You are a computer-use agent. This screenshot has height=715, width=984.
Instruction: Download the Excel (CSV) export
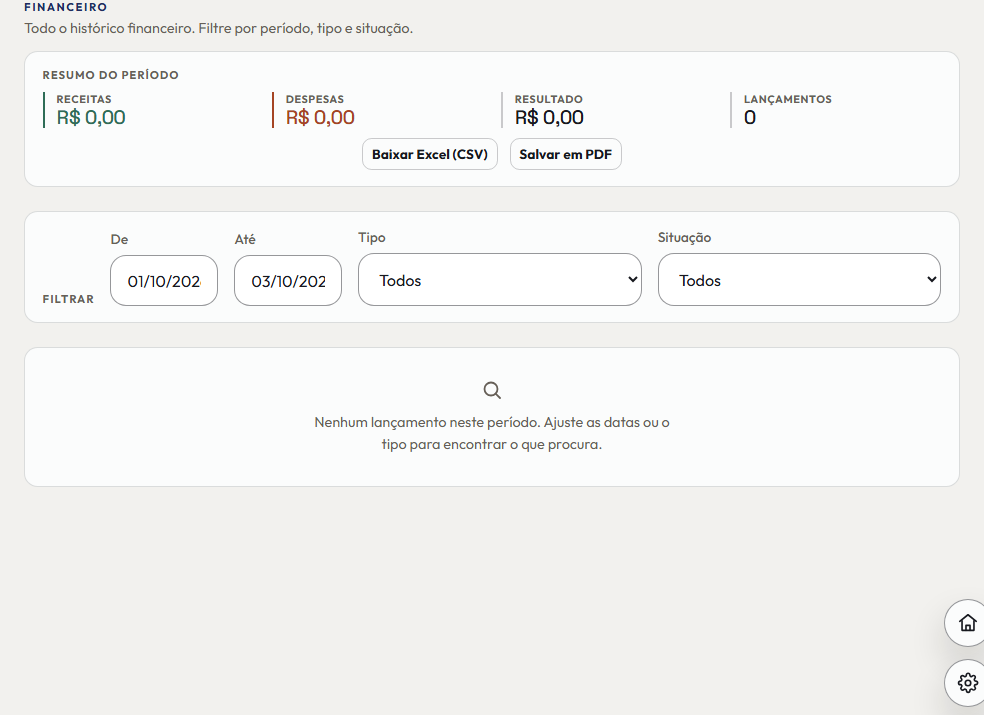pyautogui.click(x=430, y=154)
